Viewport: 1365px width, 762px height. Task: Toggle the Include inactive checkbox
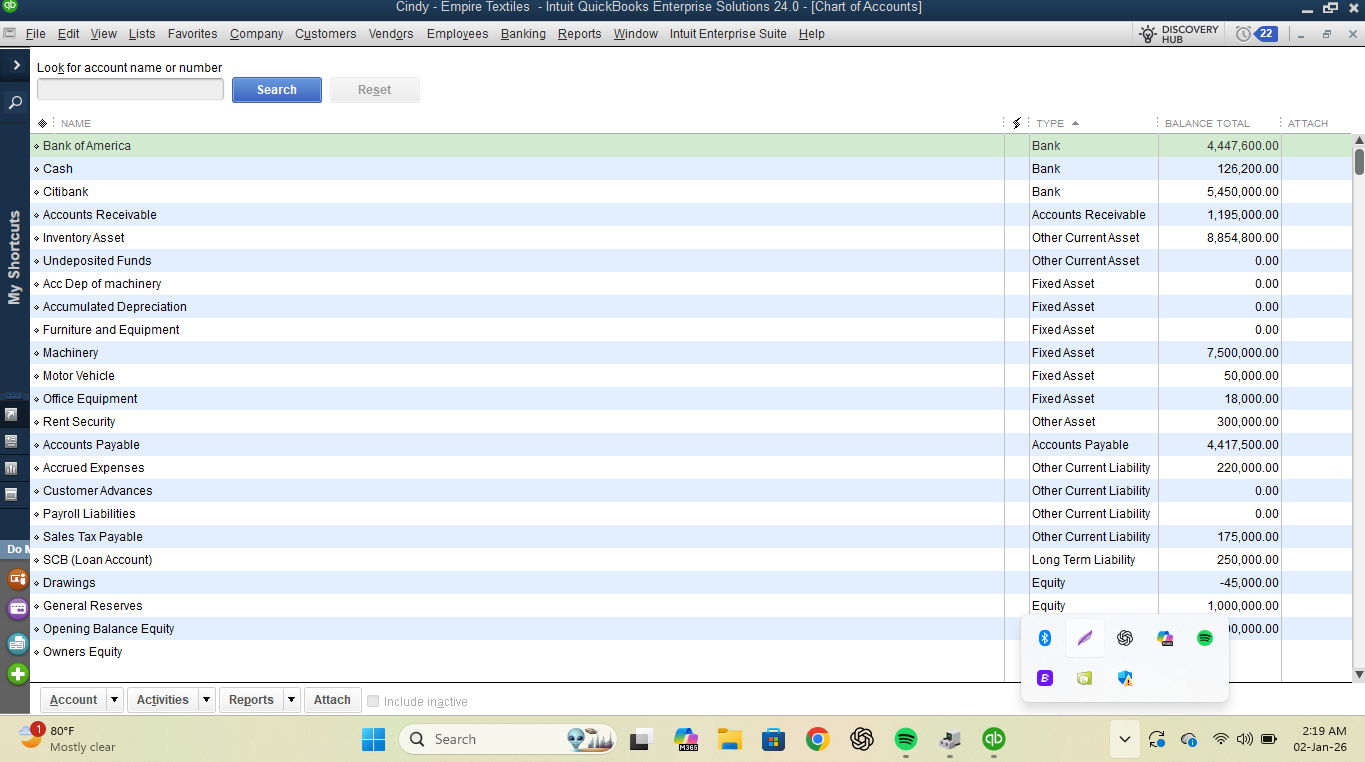click(x=373, y=701)
